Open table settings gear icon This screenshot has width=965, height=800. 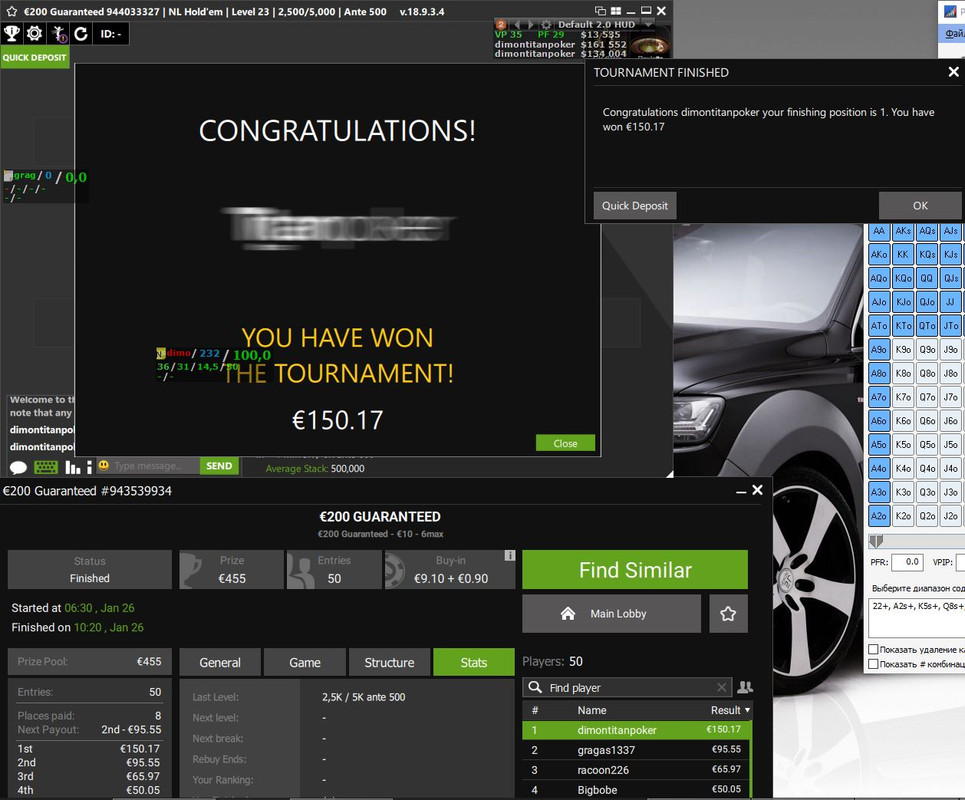[35, 33]
